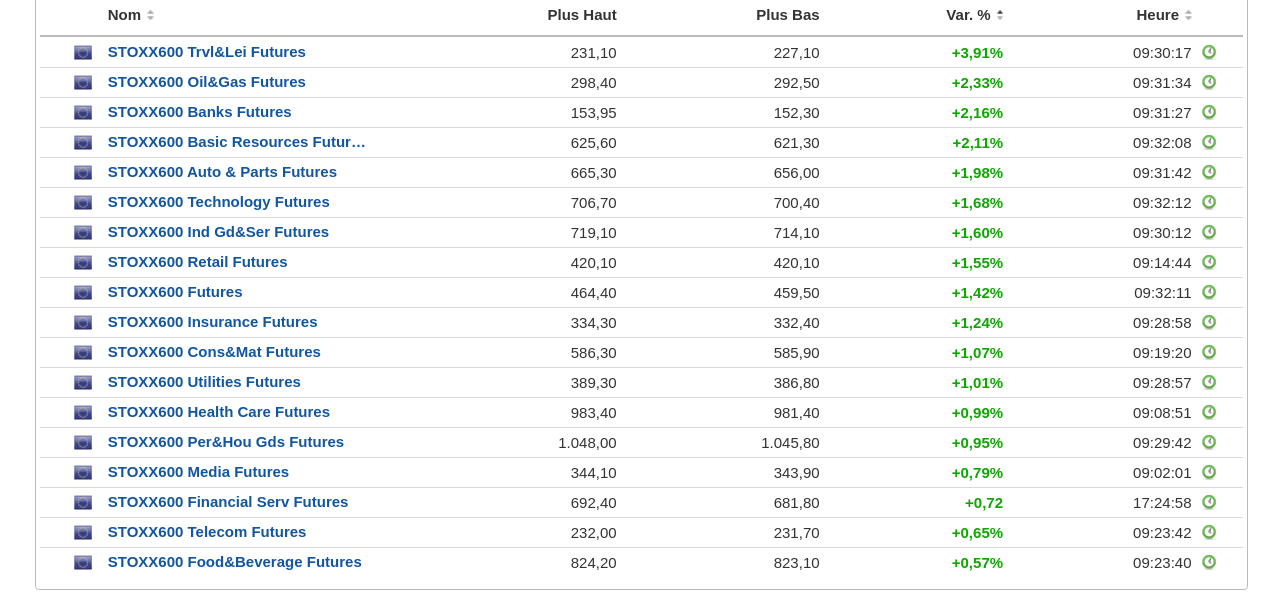Click the clock icon in the Financial Serv row
The height and width of the screenshot is (600, 1274).
[1208, 502]
